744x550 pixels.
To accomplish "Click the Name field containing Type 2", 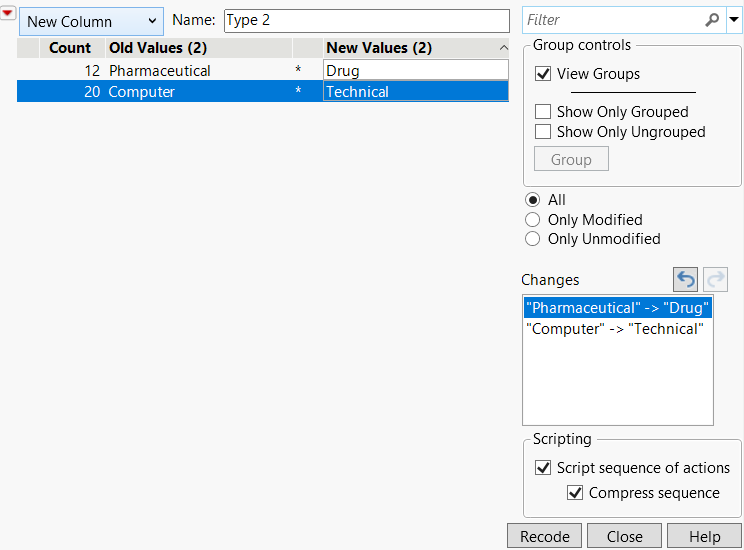I will pos(366,21).
